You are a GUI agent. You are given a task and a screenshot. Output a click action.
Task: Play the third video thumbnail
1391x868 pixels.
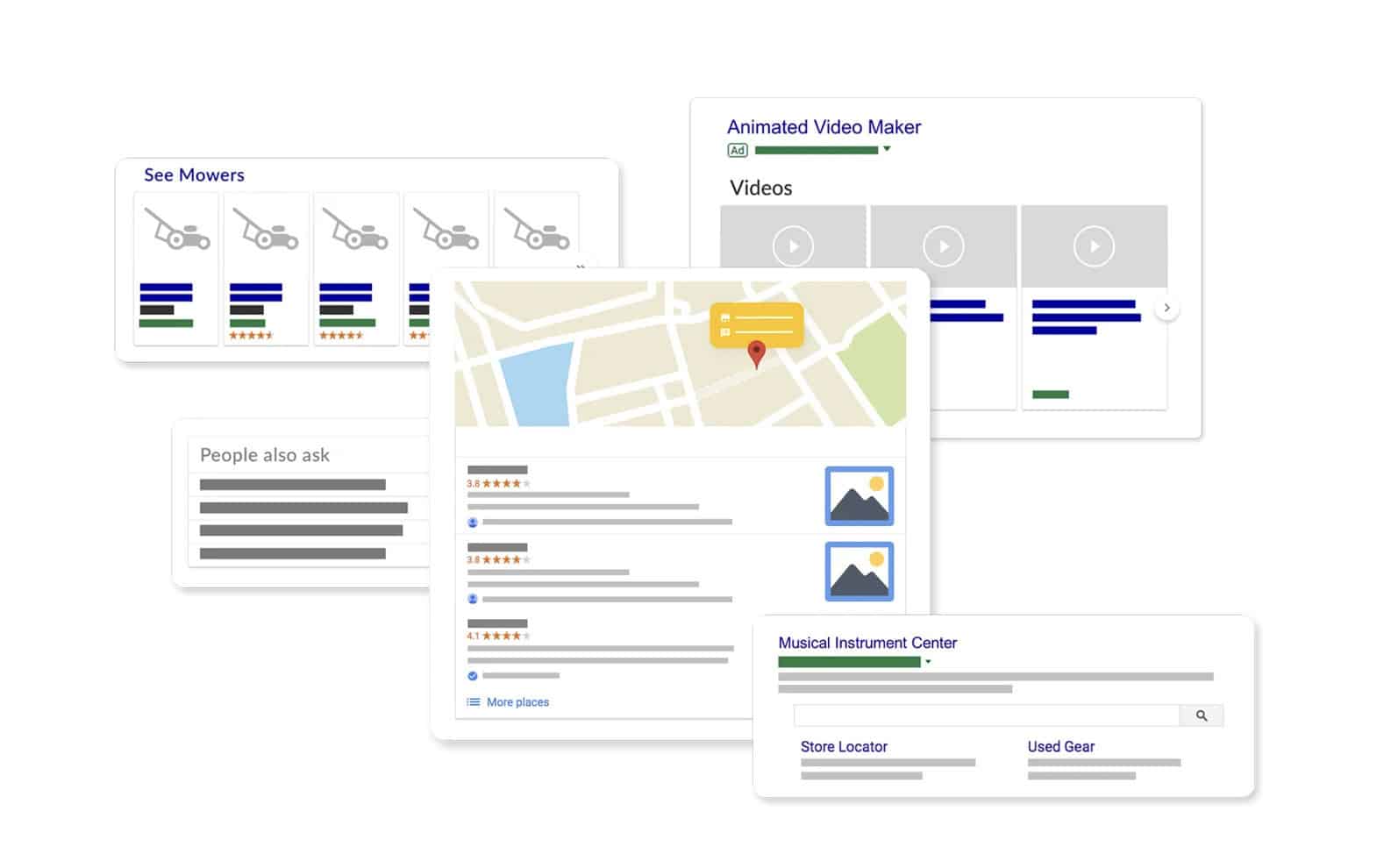coord(1094,246)
